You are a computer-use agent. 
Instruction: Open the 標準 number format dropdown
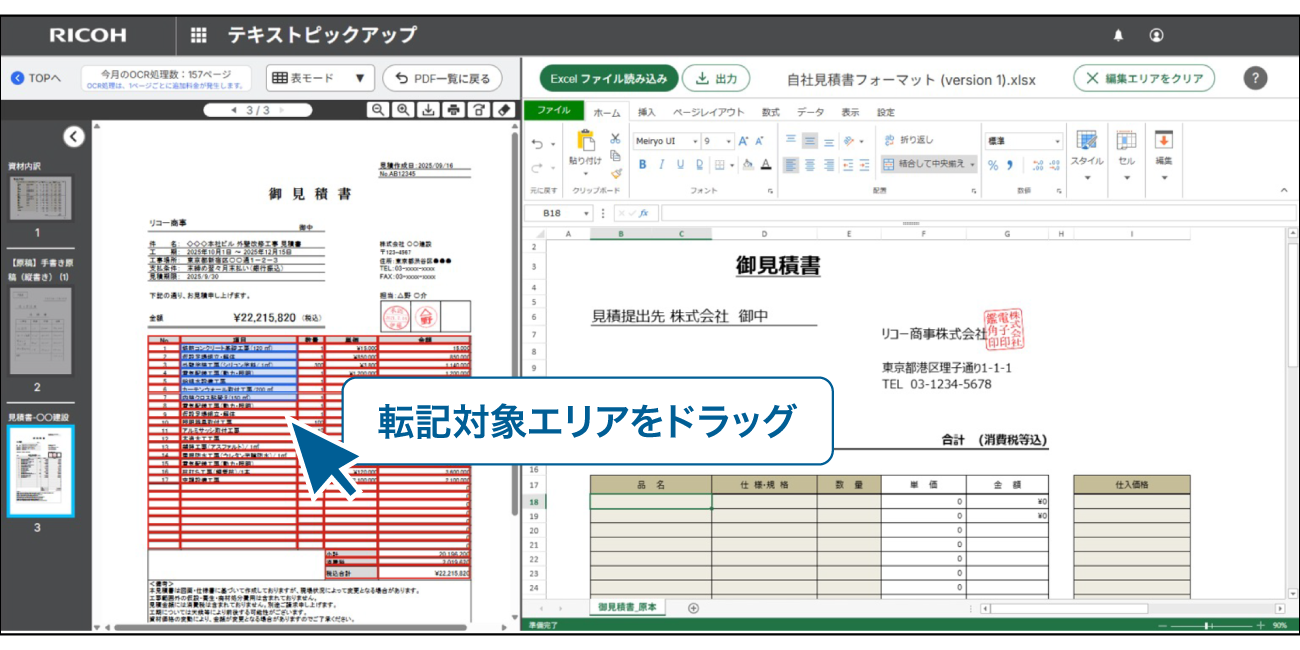1057,141
